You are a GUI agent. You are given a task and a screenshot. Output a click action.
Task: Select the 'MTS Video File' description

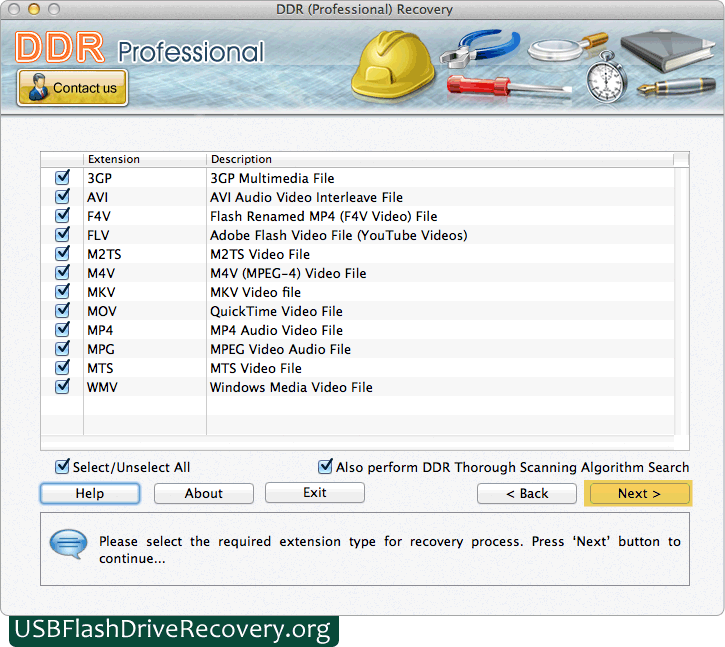click(256, 368)
